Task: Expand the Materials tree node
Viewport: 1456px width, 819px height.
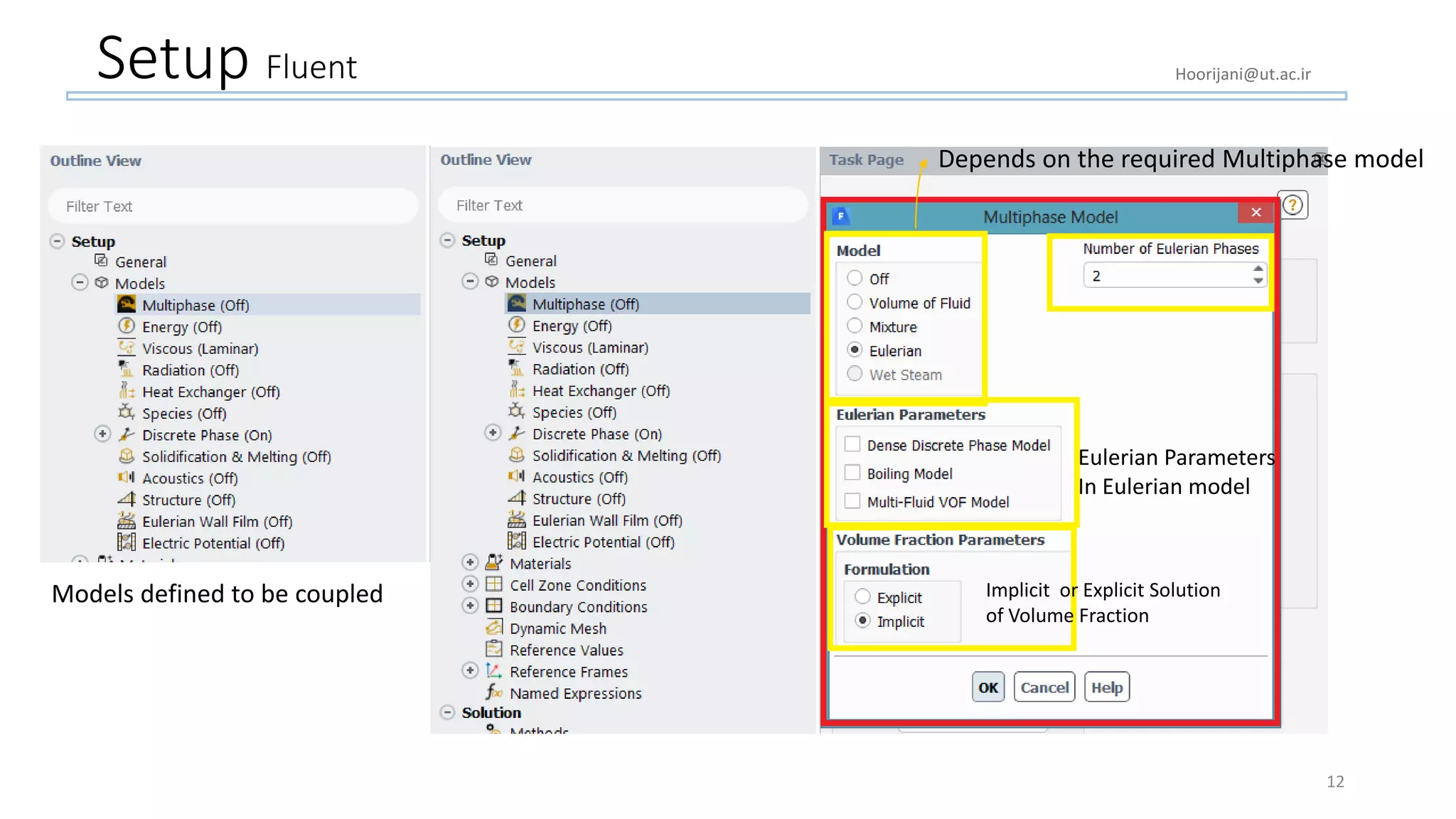Action: (470, 562)
